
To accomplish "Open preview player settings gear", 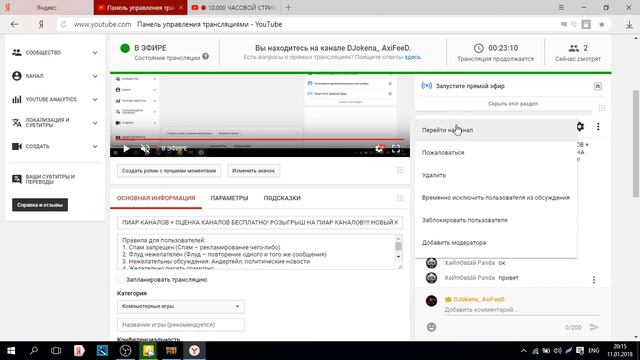I will pos(380,149).
